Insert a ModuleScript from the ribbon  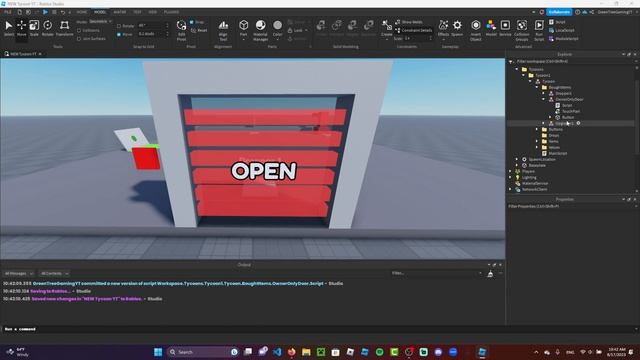coord(563,39)
